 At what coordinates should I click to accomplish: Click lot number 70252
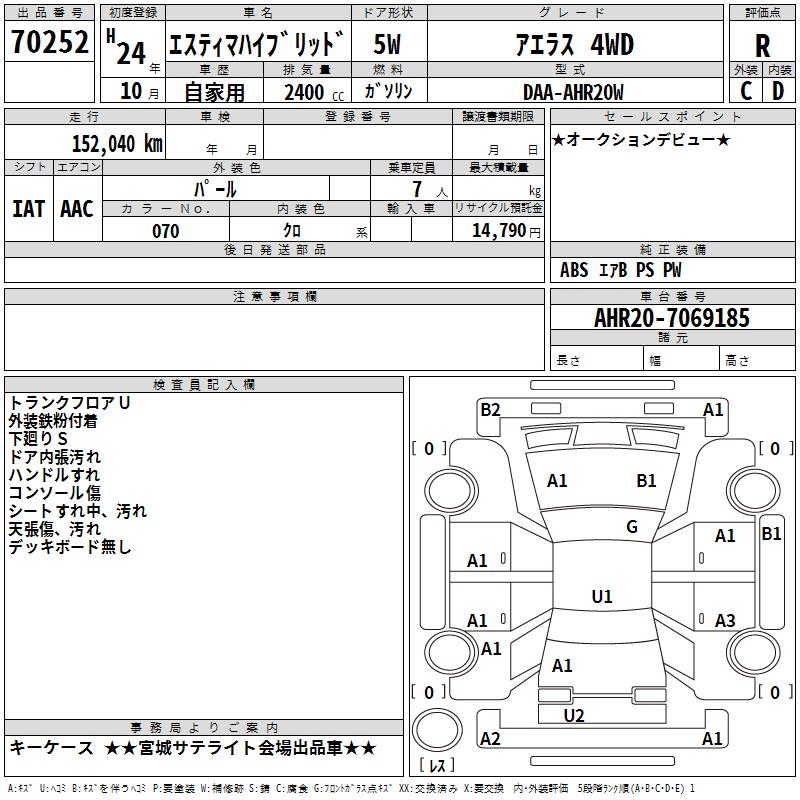pyautogui.click(x=49, y=41)
